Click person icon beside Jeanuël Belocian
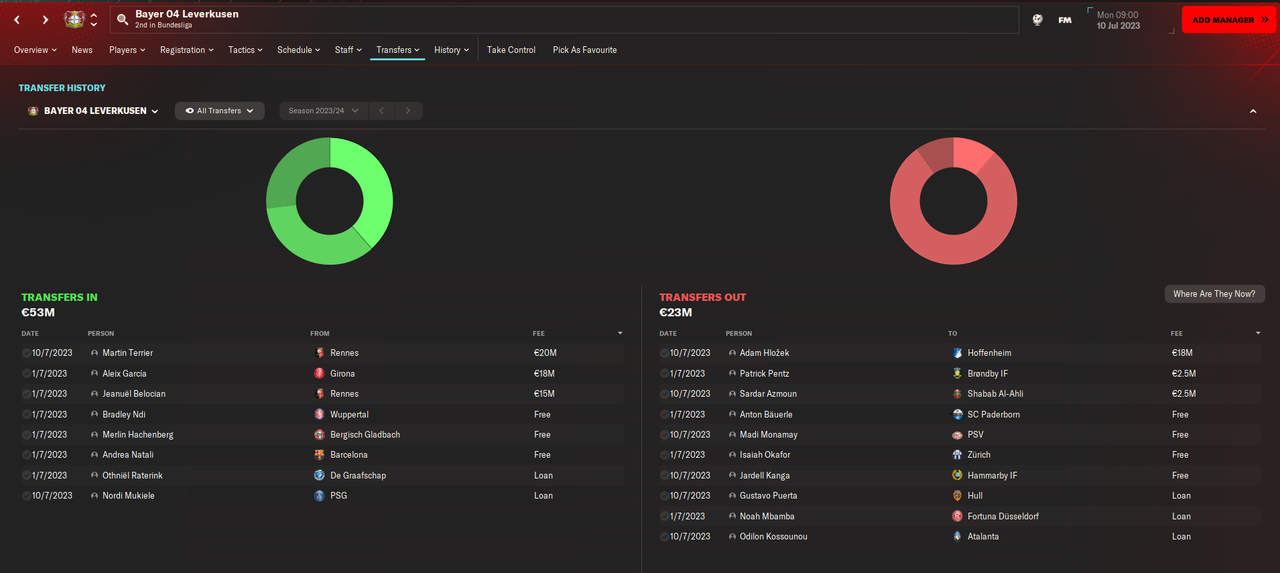Viewport: 1280px width, 573px height. (x=94, y=394)
